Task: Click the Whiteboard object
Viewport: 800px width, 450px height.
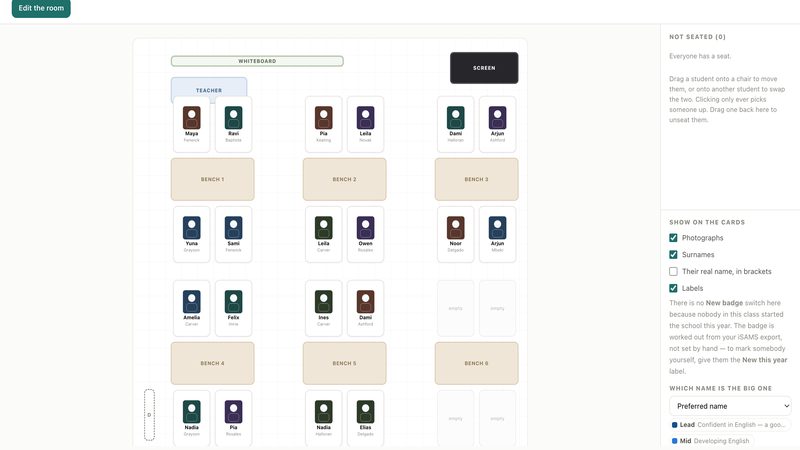Action: pos(257,61)
